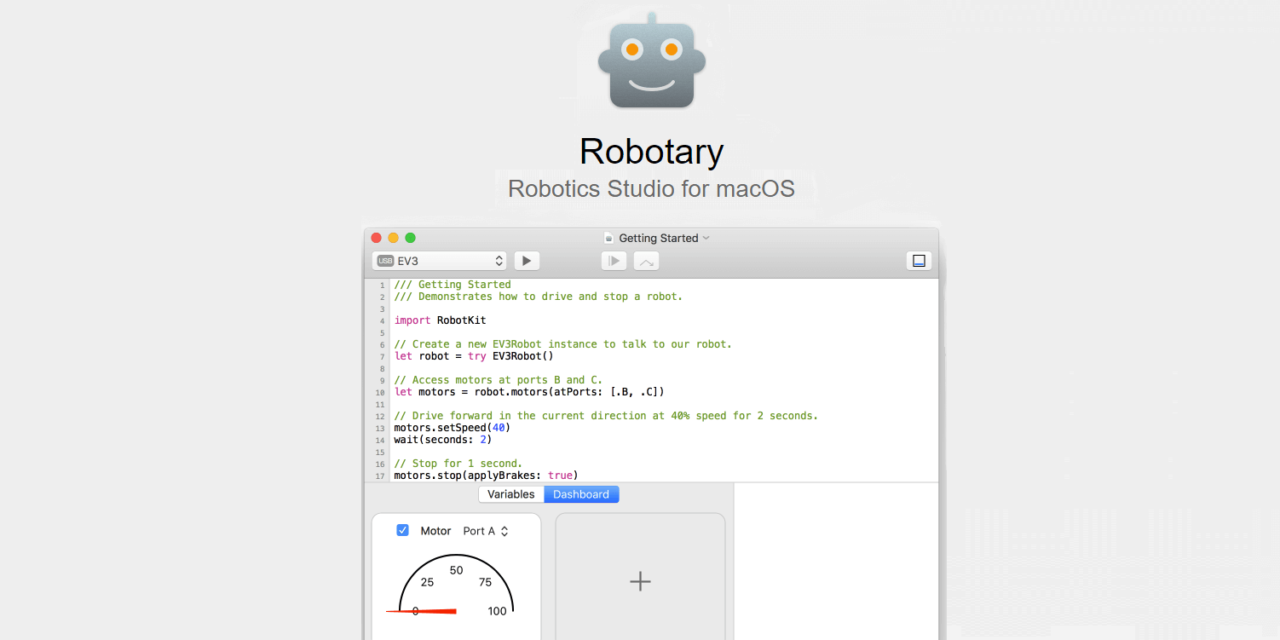The width and height of the screenshot is (1280, 640).
Task: Click the Motor label in widget
Action: 435,531
